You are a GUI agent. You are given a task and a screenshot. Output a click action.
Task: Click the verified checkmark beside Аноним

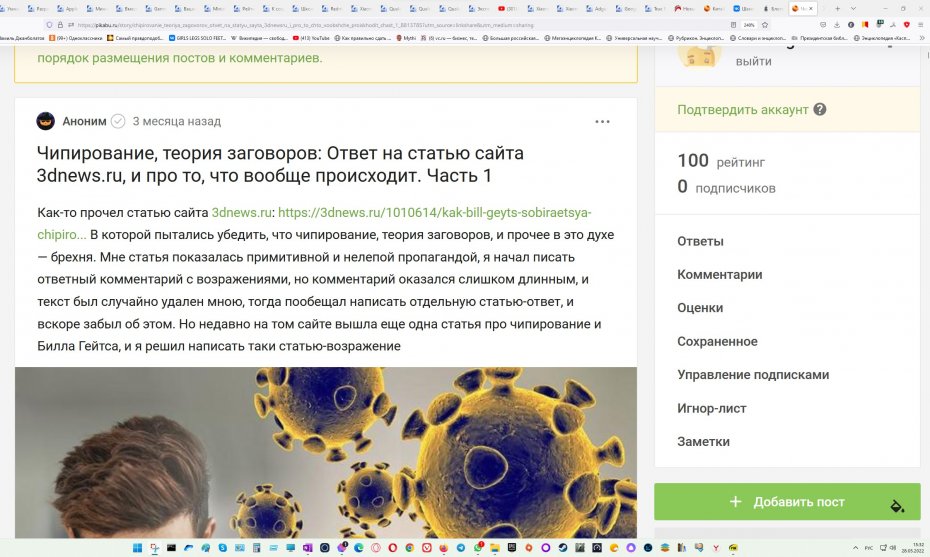[x=118, y=121]
